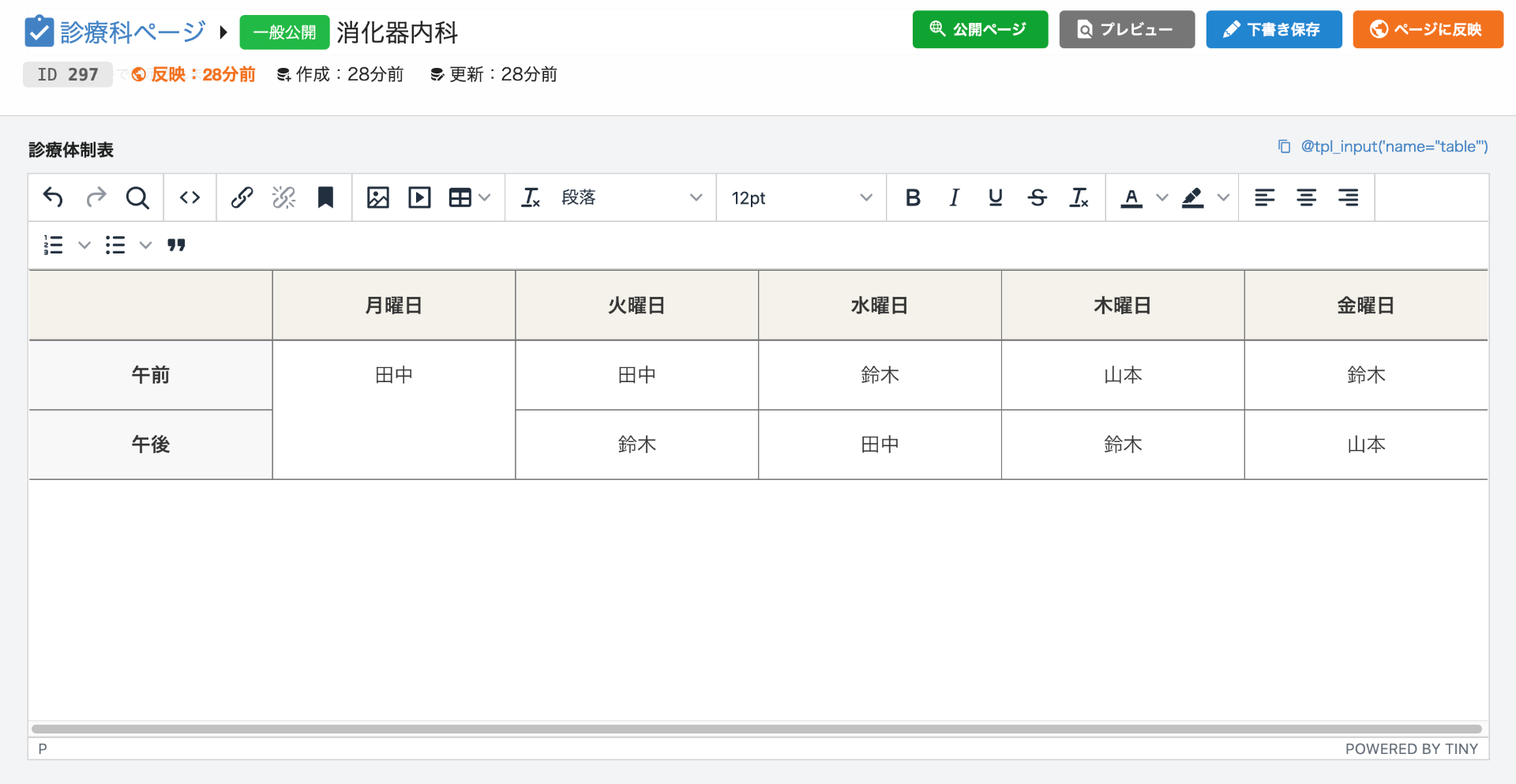Insert a link with the chain icon

242,197
